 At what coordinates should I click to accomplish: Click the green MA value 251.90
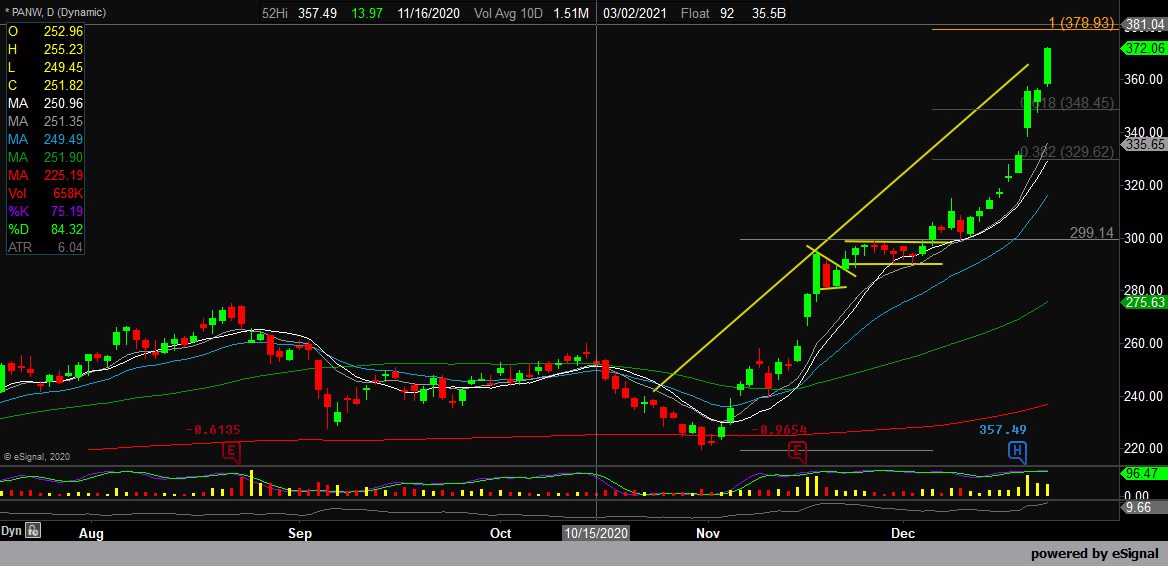(63, 157)
